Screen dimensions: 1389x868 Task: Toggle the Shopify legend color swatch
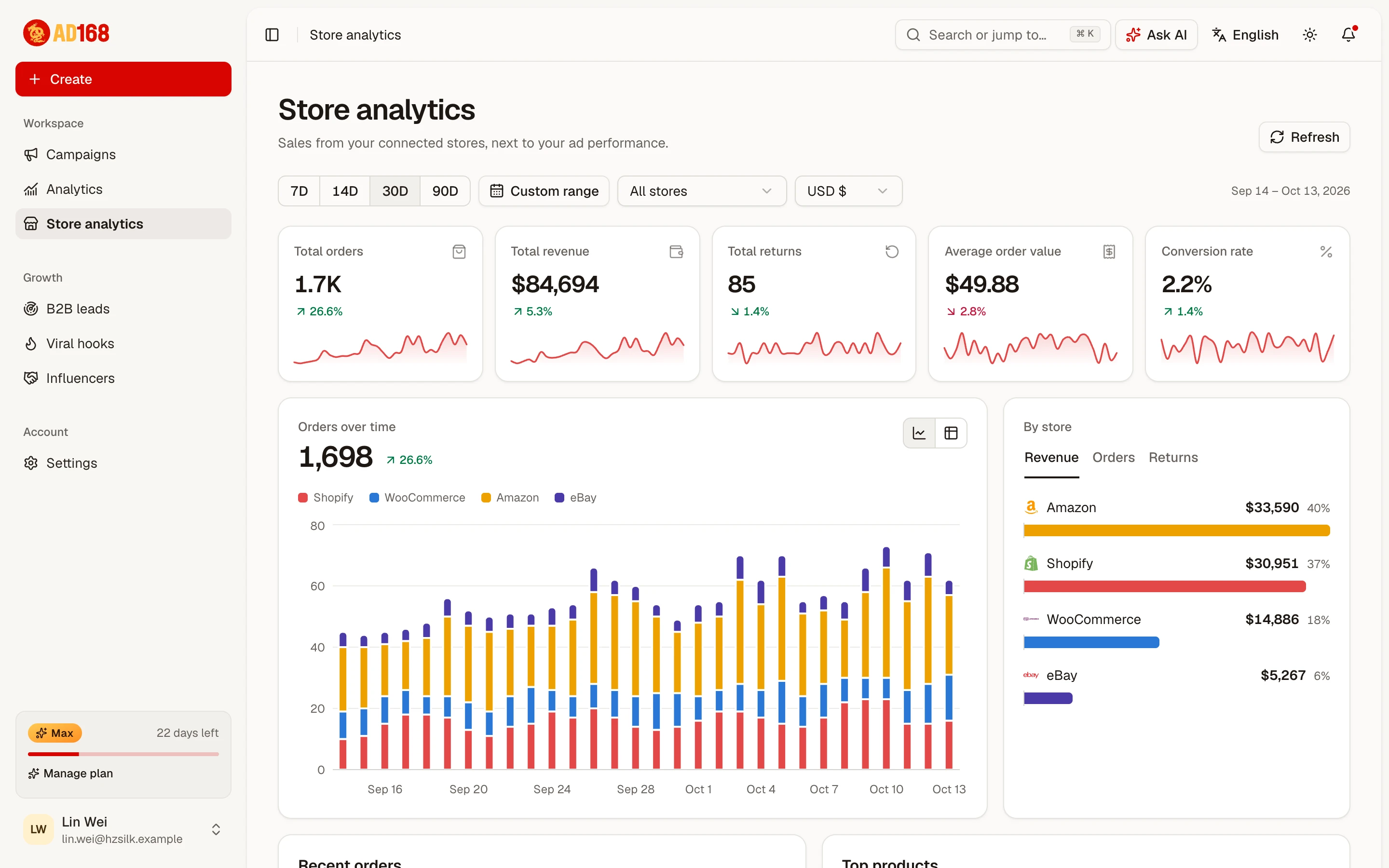pyautogui.click(x=302, y=498)
